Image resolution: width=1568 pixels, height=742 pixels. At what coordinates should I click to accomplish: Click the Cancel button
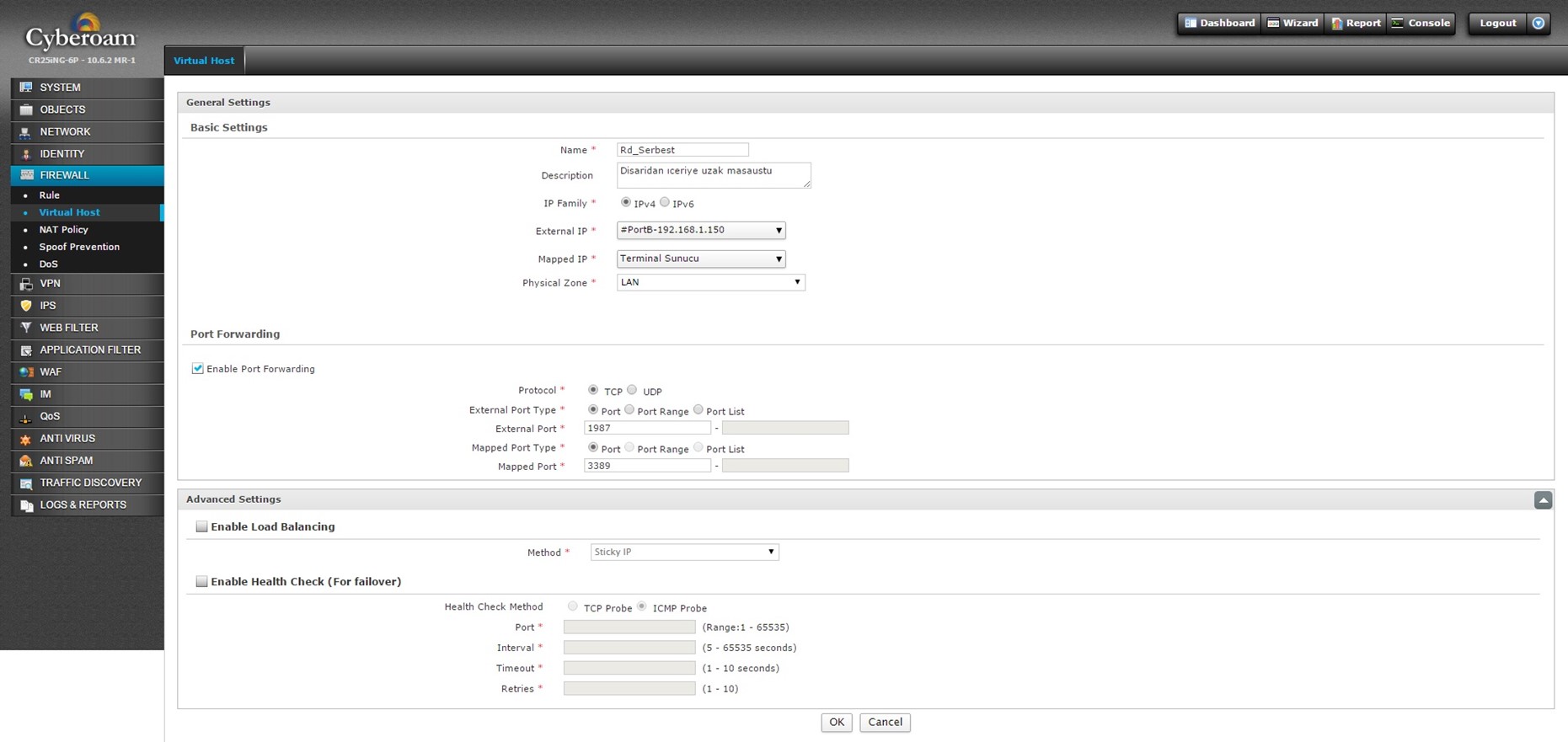[x=885, y=723]
